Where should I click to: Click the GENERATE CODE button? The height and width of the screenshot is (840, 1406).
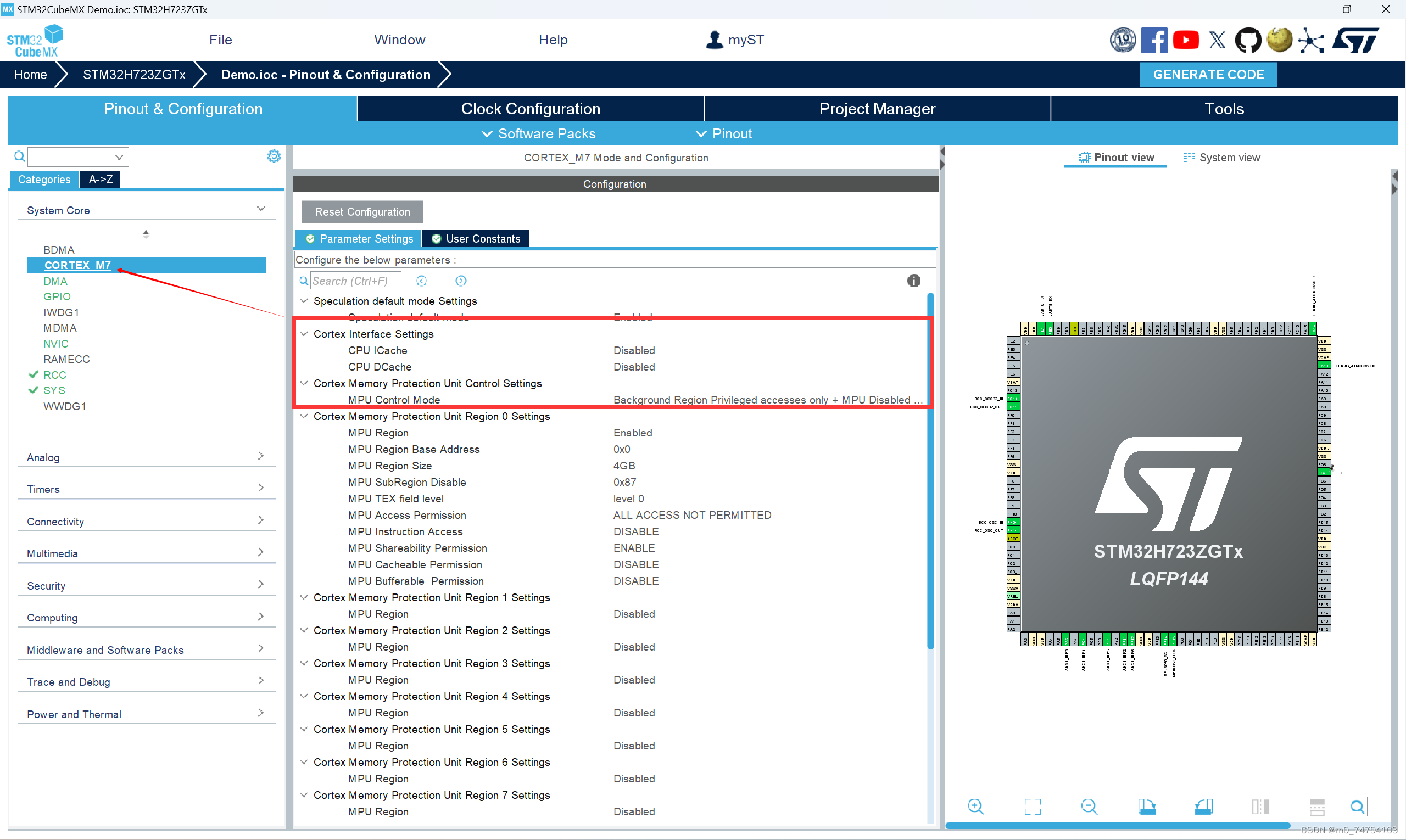point(1208,75)
